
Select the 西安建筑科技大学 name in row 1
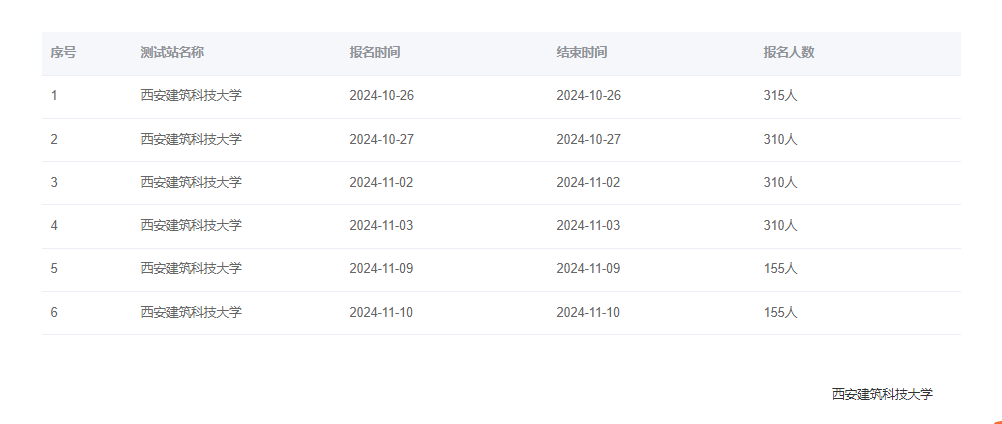[191, 96]
